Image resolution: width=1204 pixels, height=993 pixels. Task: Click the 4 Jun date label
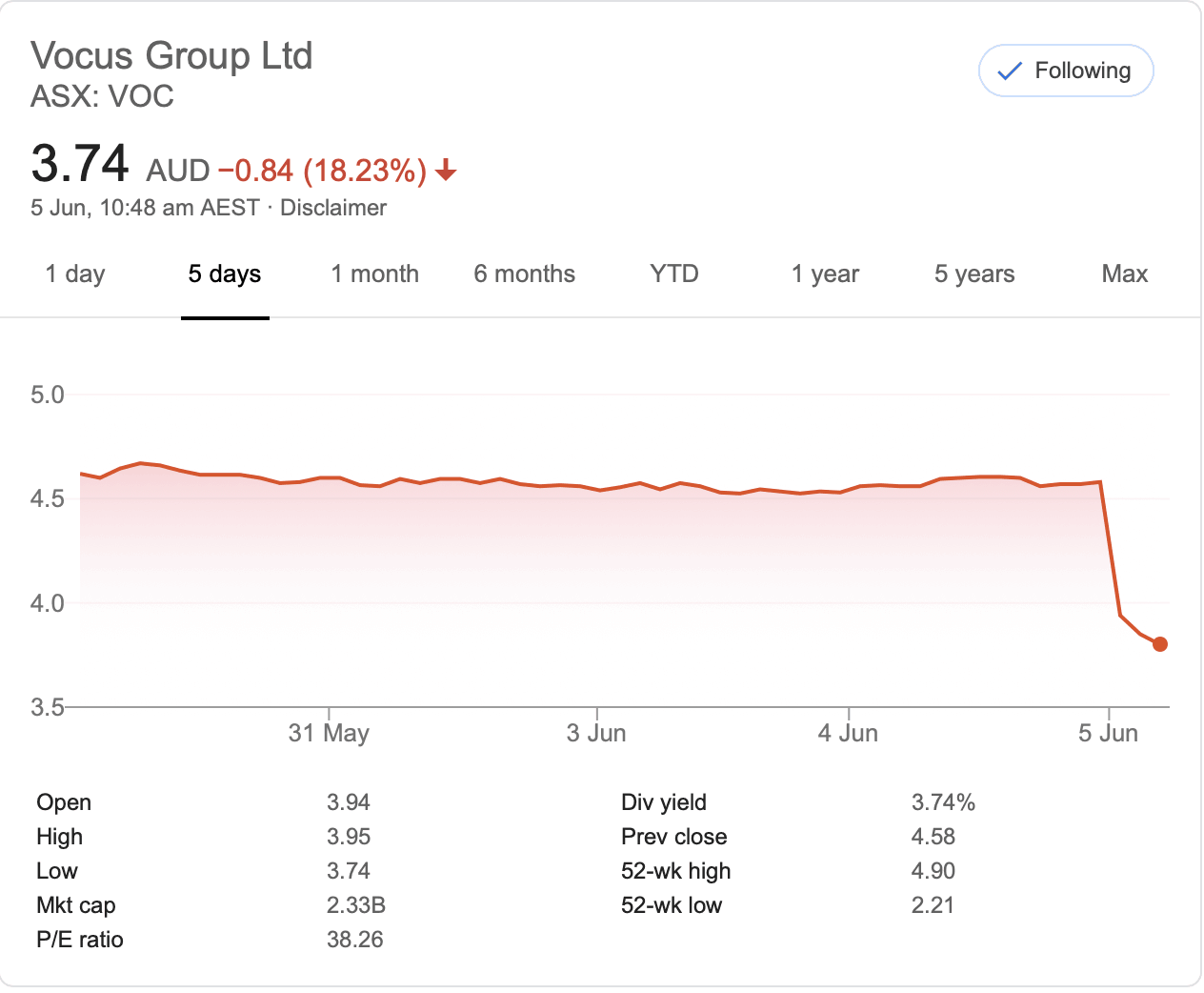click(x=848, y=733)
